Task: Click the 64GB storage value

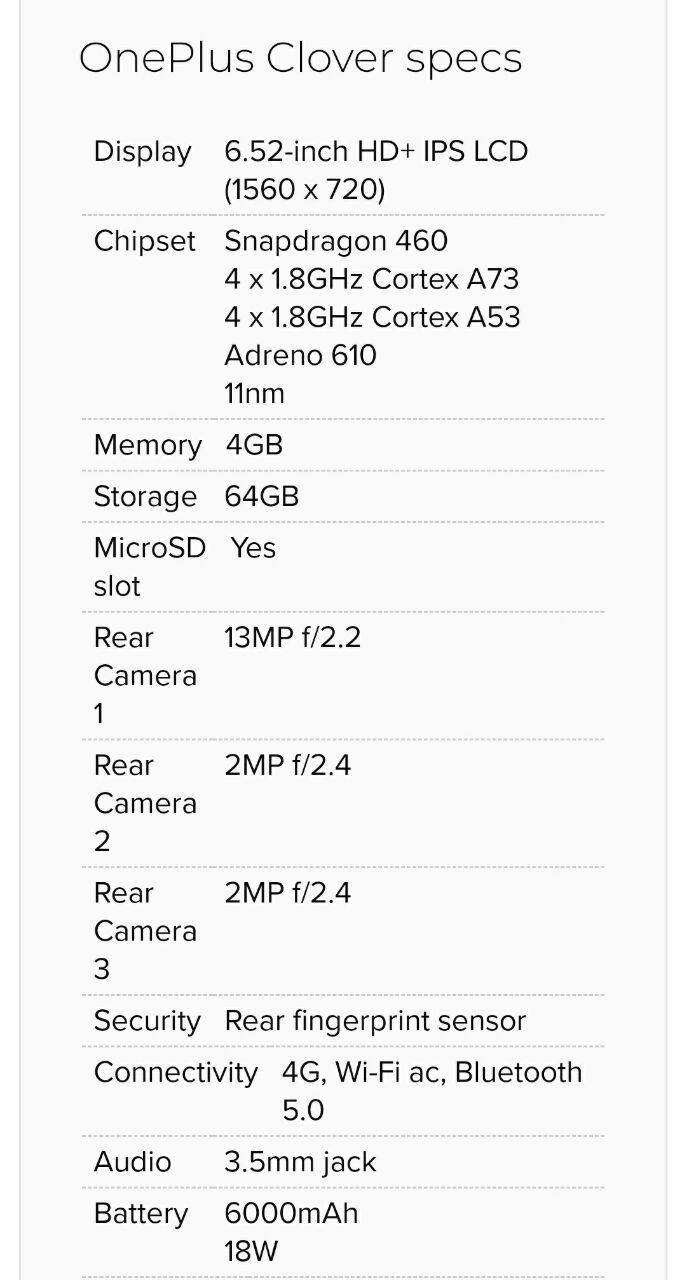Action: click(x=262, y=497)
